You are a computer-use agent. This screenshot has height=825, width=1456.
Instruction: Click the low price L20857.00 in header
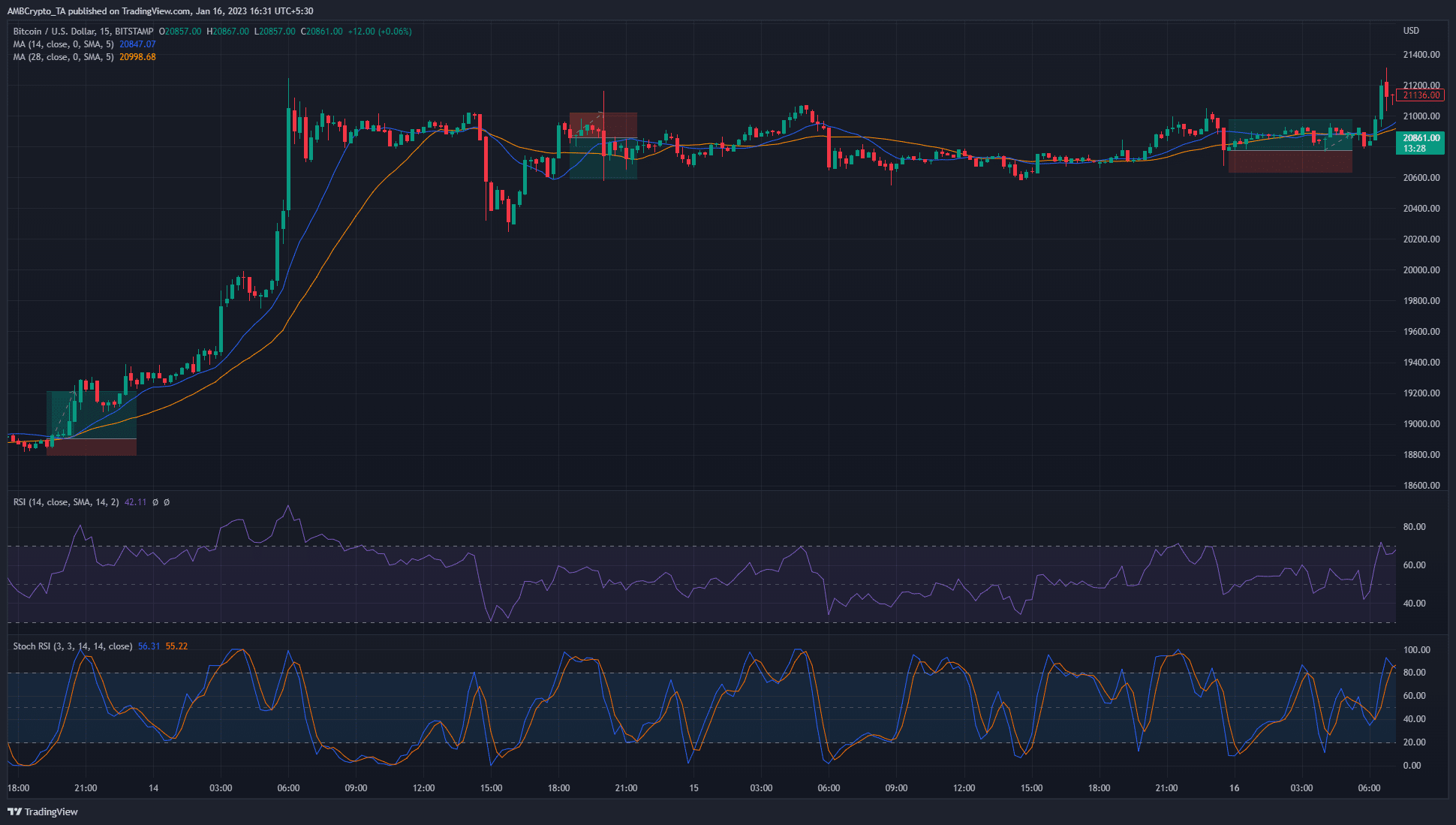point(275,32)
